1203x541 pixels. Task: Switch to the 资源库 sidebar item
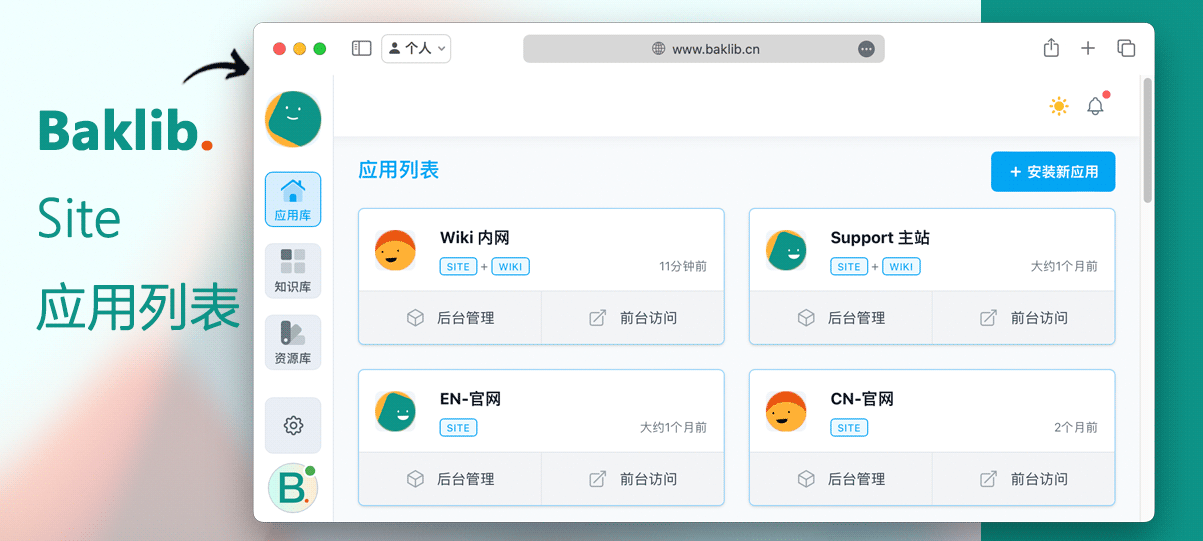293,342
